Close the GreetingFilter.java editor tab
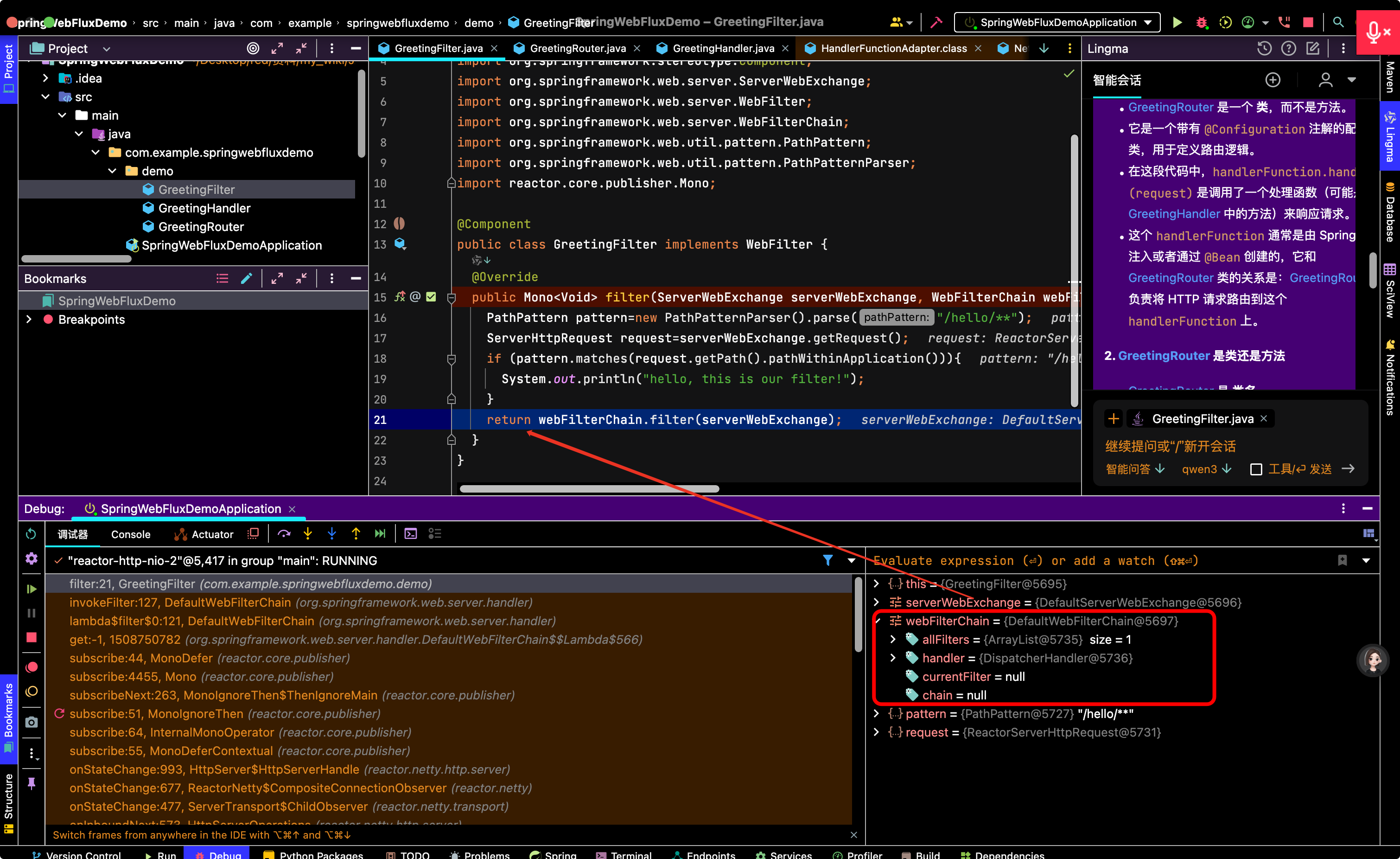1400x859 pixels. coord(494,48)
